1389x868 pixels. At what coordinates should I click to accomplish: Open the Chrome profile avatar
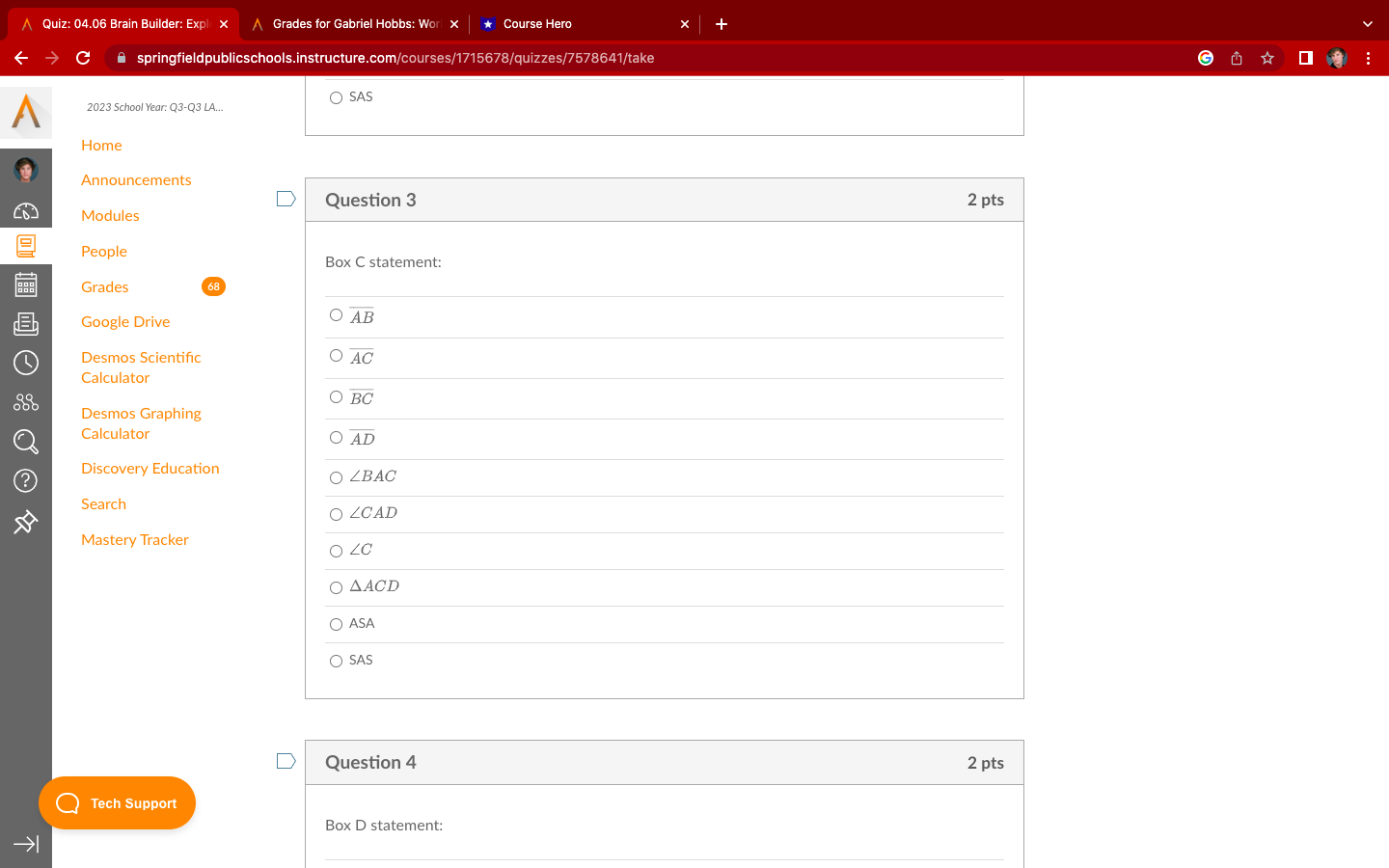click(1337, 58)
